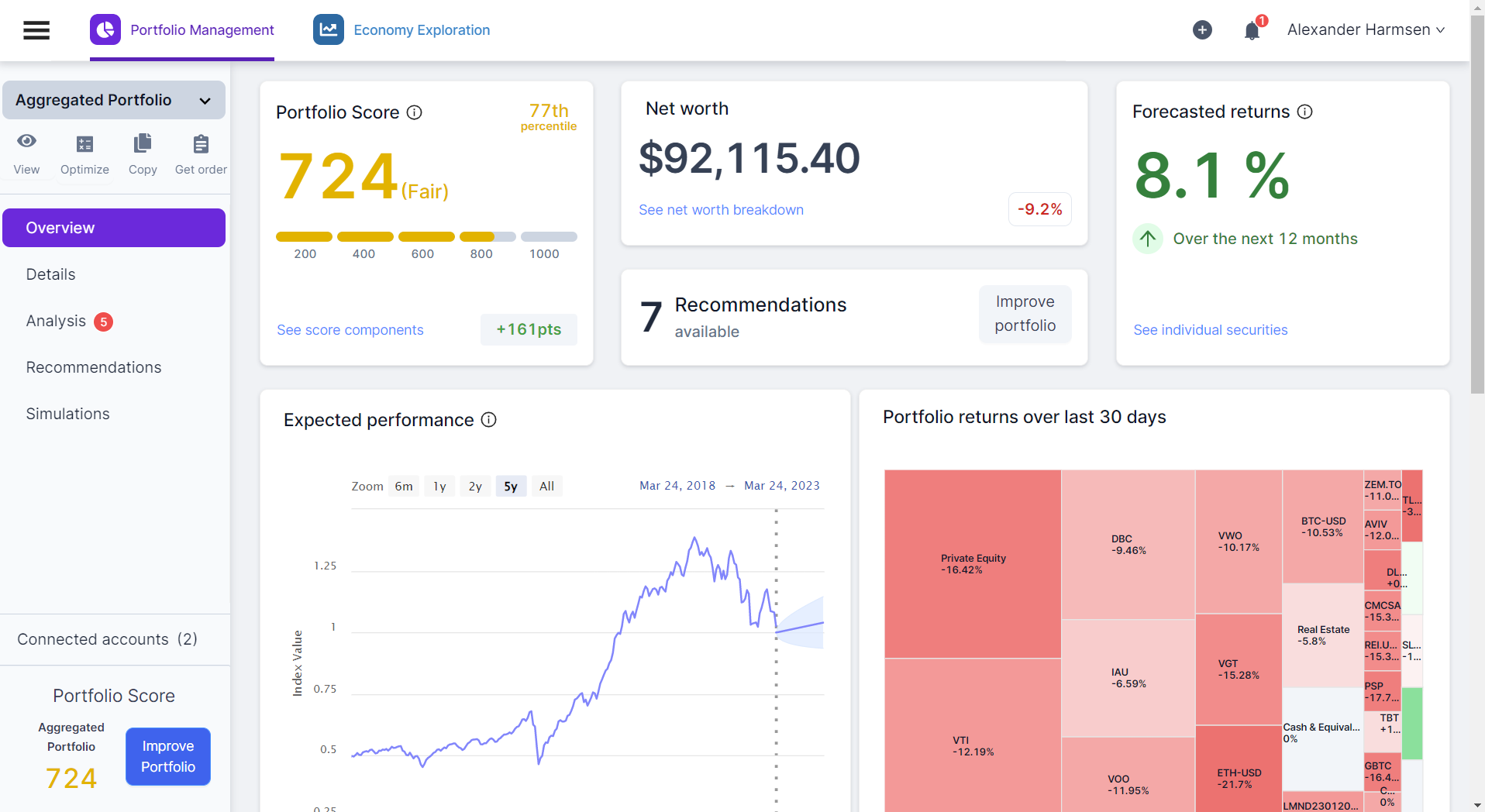The height and width of the screenshot is (812, 1485).
Task: Expand Connected accounts section
Action: click(x=108, y=639)
